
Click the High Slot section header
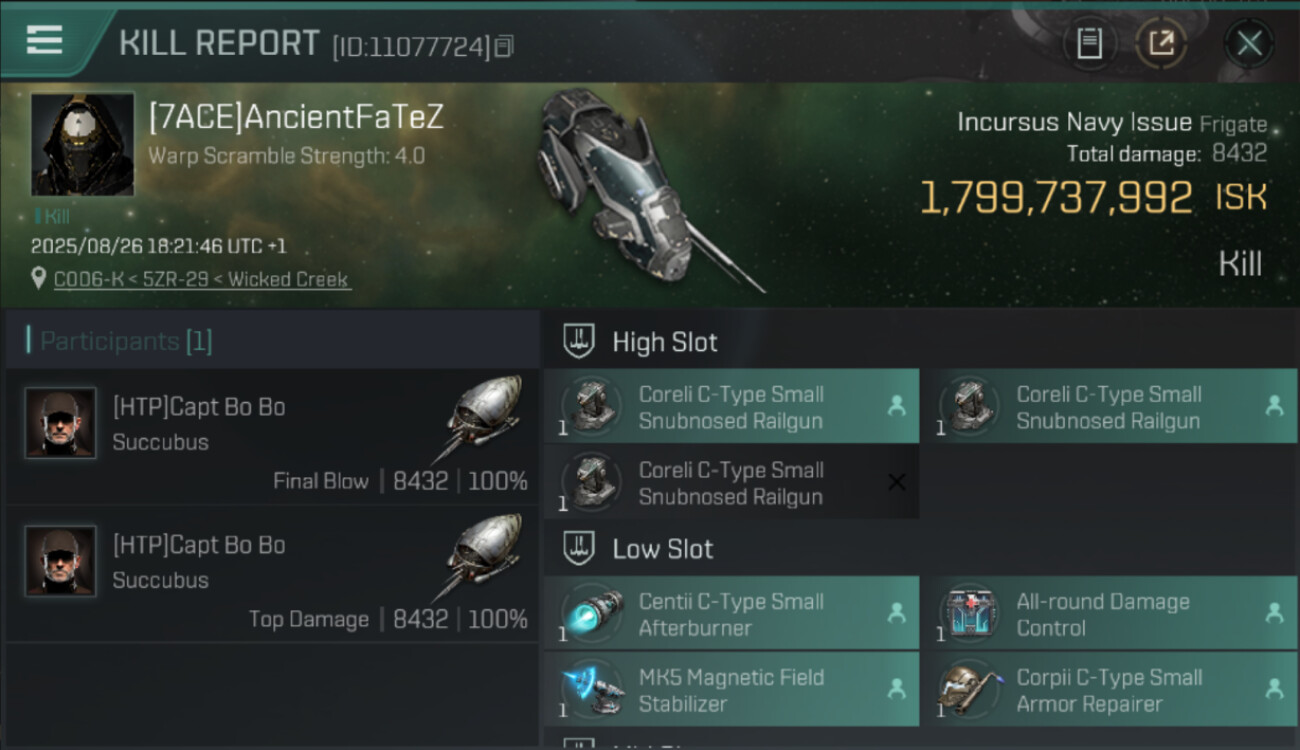pyautogui.click(x=664, y=342)
